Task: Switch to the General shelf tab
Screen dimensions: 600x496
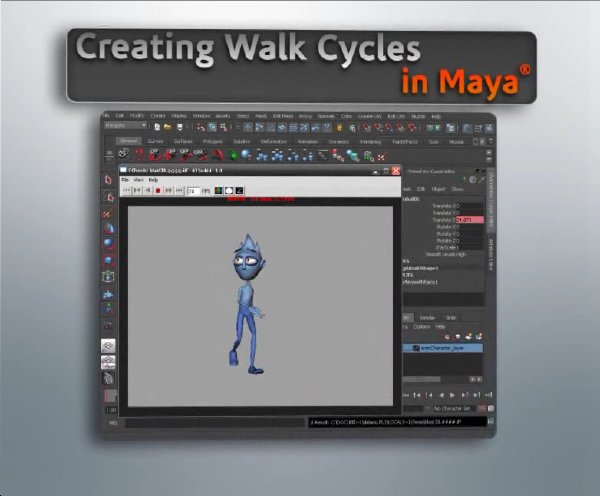Action: point(129,141)
